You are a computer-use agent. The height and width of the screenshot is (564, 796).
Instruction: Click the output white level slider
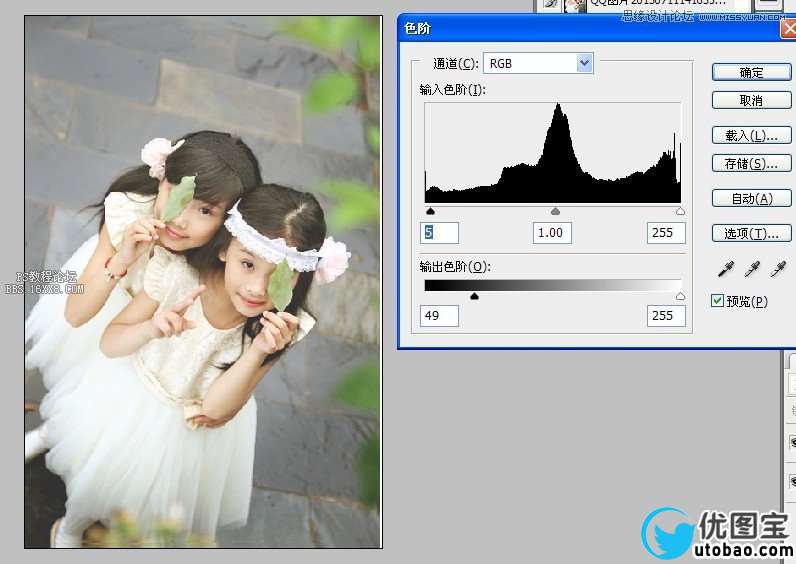click(680, 295)
